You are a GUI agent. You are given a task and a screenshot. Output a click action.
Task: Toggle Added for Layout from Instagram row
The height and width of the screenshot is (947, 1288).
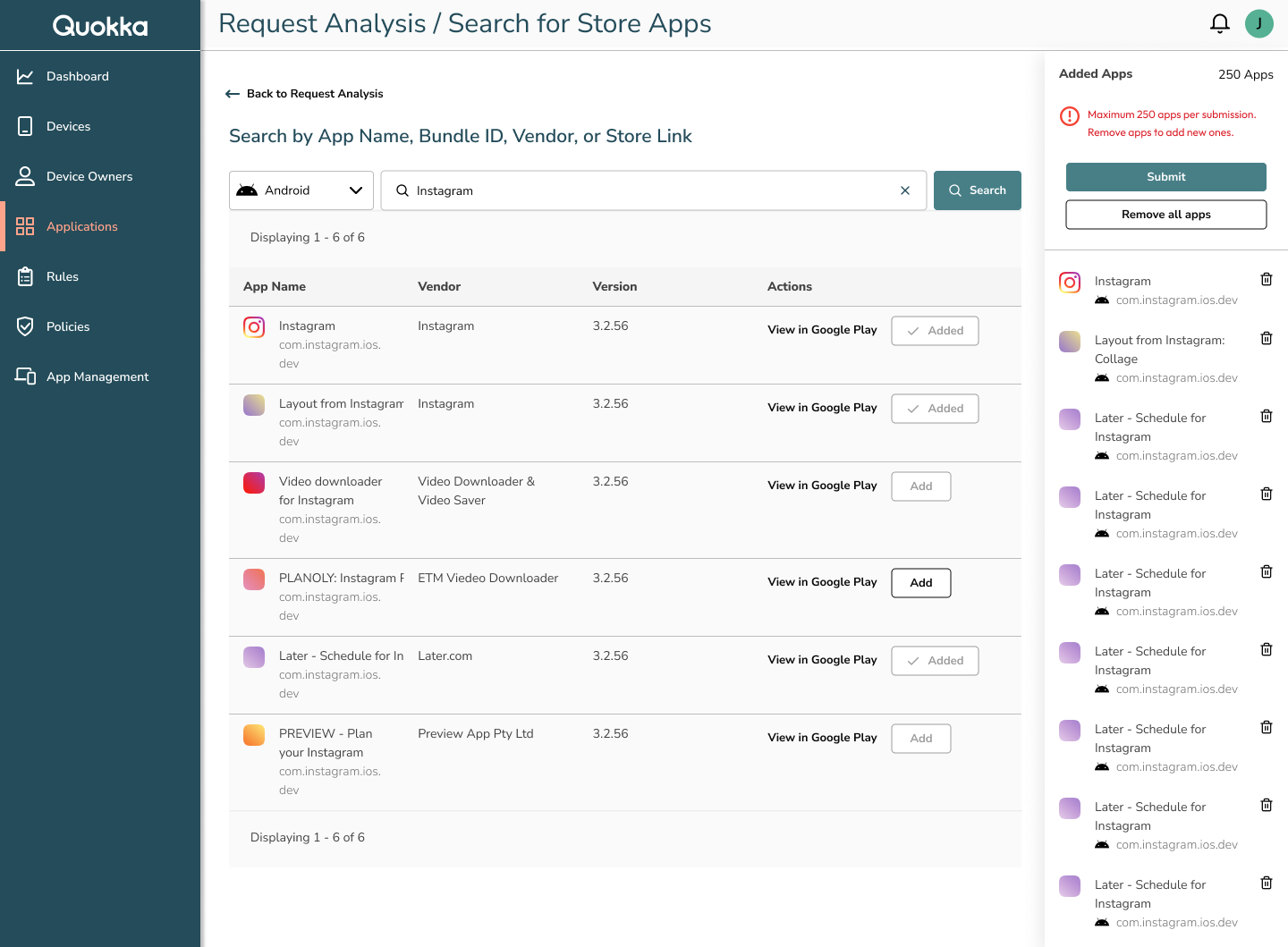tap(935, 409)
